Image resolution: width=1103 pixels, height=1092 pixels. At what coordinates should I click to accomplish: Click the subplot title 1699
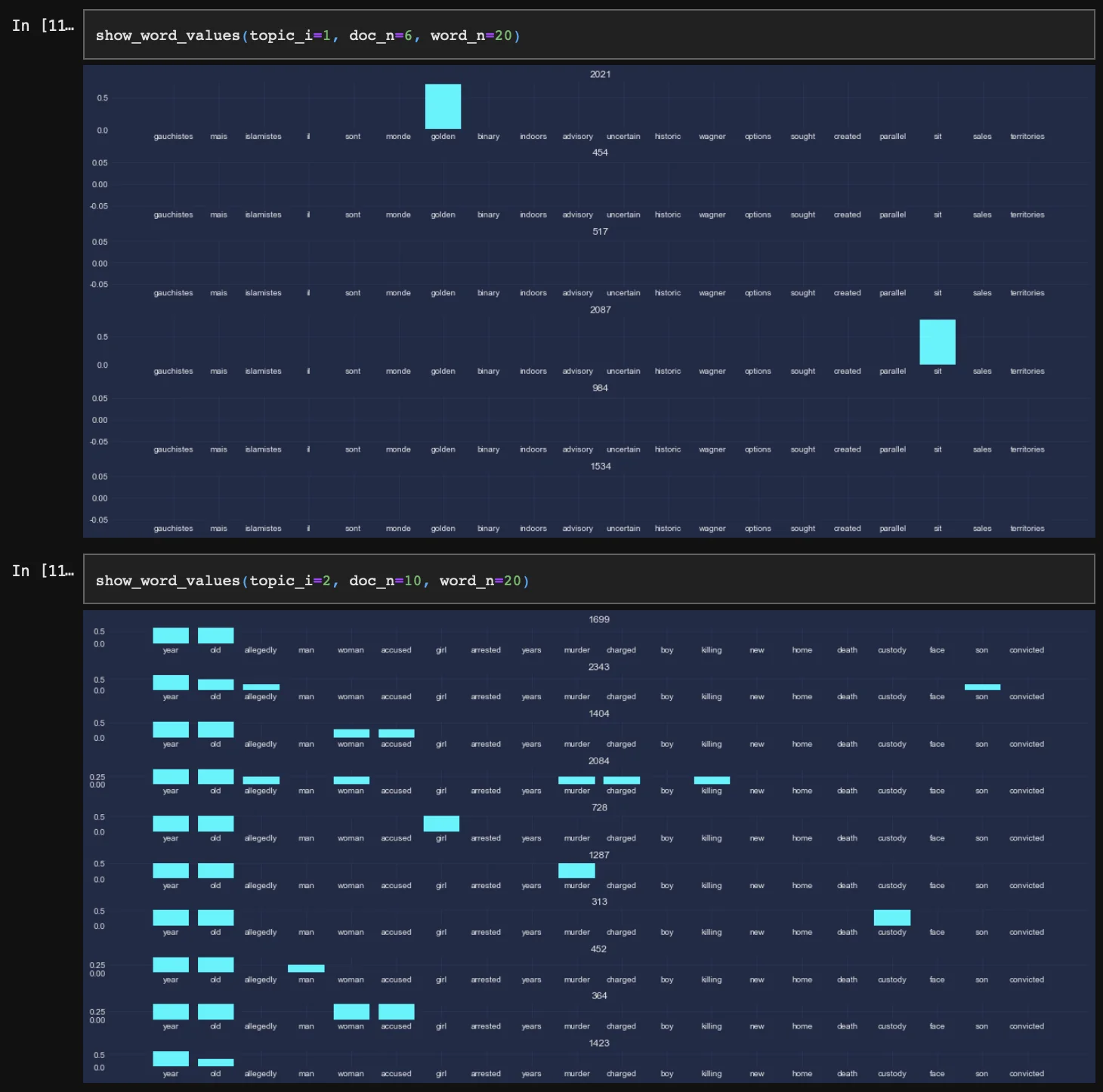click(599, 619)
